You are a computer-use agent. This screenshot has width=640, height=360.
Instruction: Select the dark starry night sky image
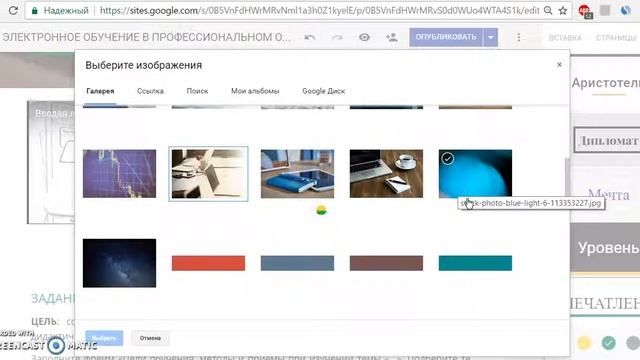(x=119, y=263)
